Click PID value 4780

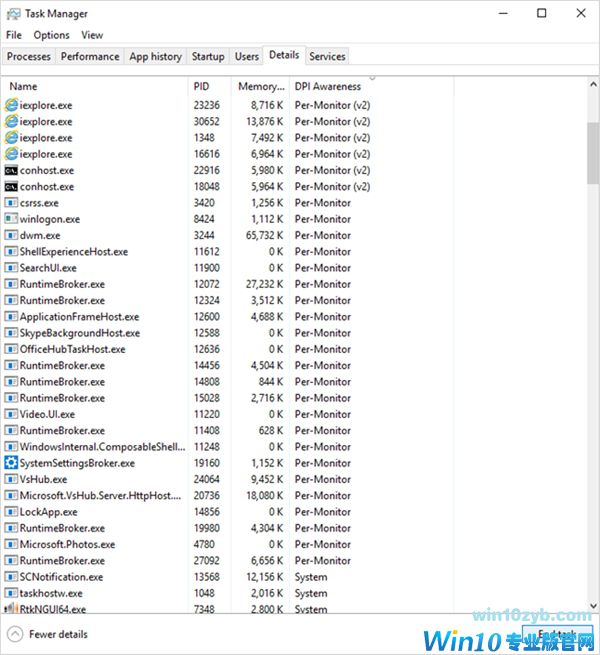[204, 544]
